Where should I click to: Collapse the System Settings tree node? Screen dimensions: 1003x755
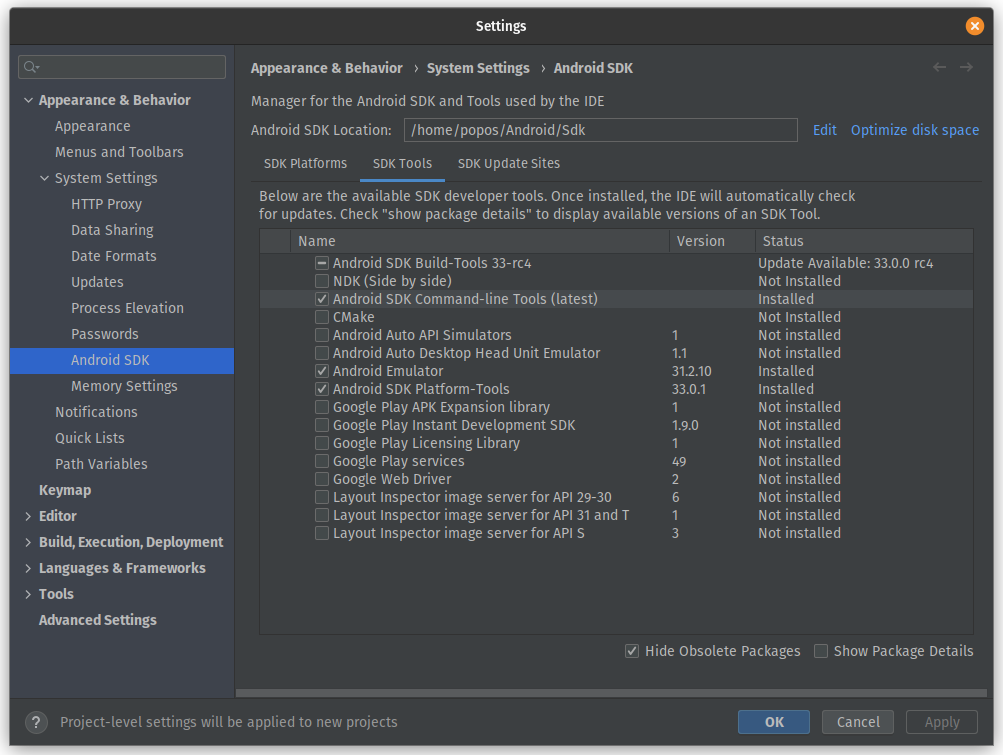pyautogui.click(x=44, y=178)
